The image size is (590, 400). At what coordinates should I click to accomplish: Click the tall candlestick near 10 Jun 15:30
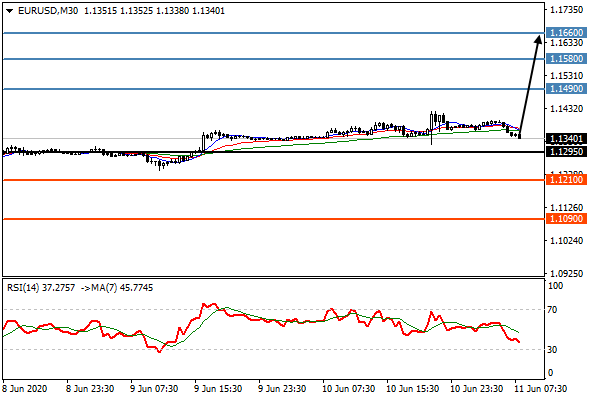tap(431, 128)
